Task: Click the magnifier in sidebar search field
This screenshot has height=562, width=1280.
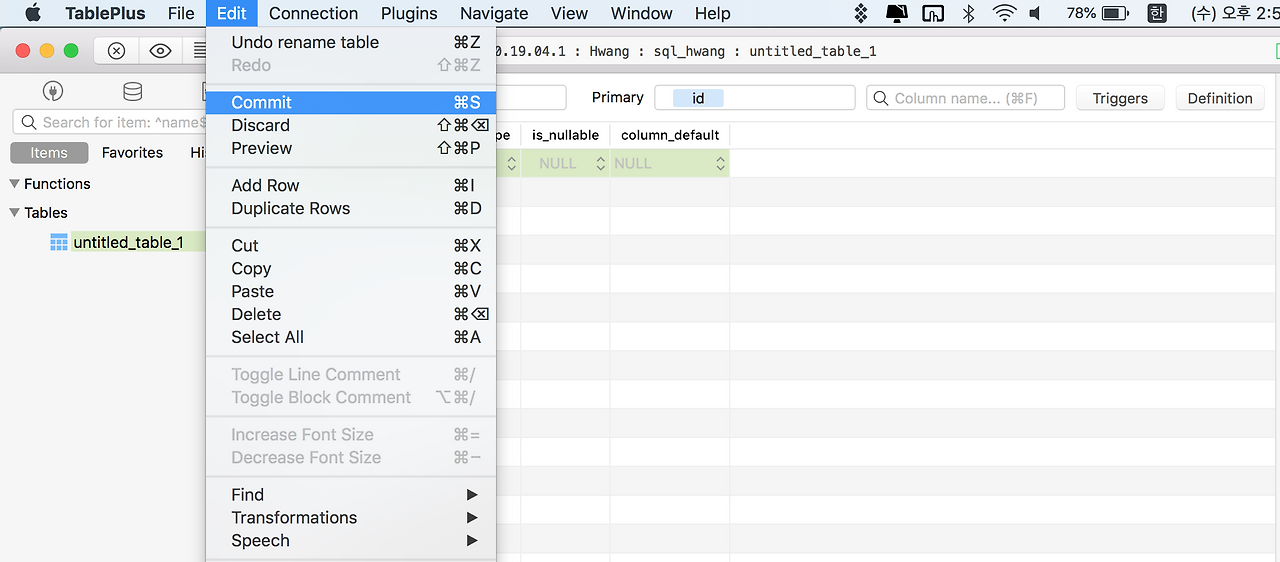Action: pos(28,122)
